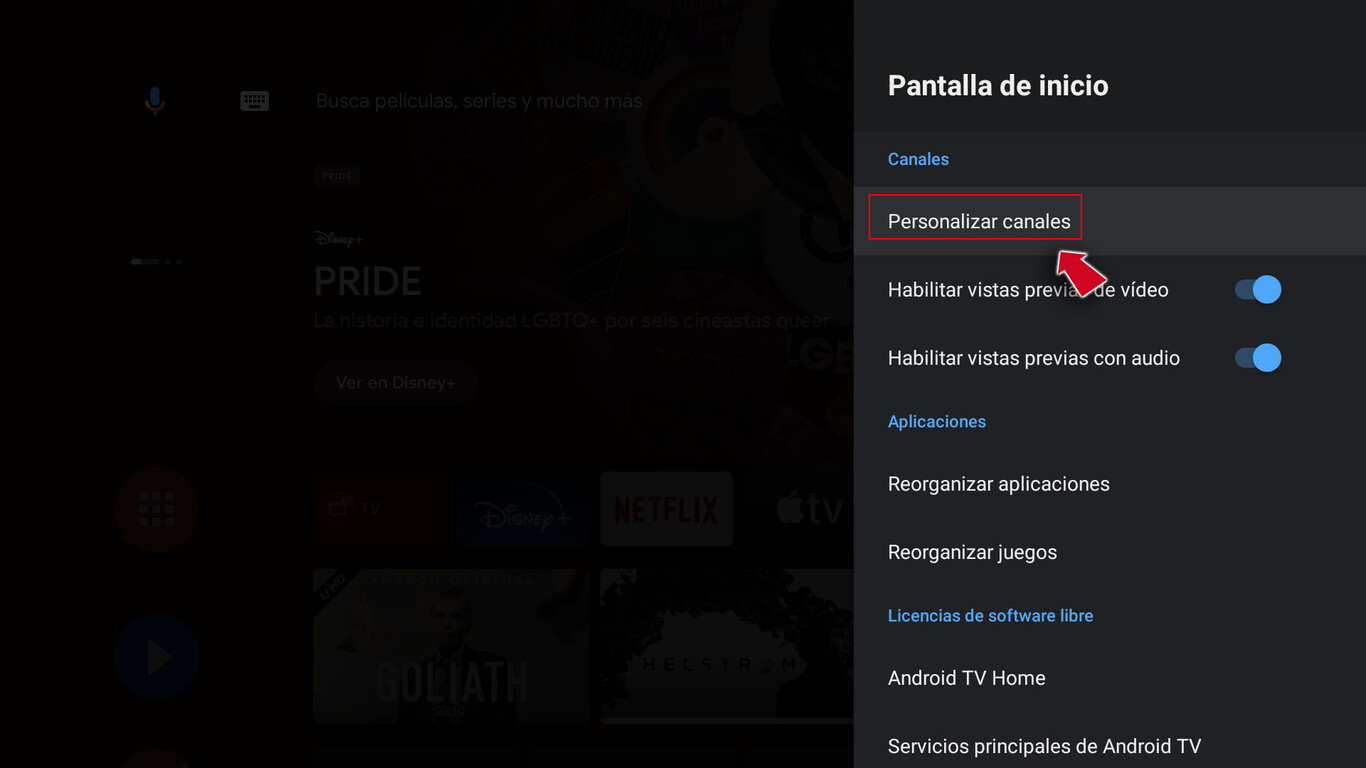
Task: Select the blue Play Next icon
Action: (x=157, y=657)
